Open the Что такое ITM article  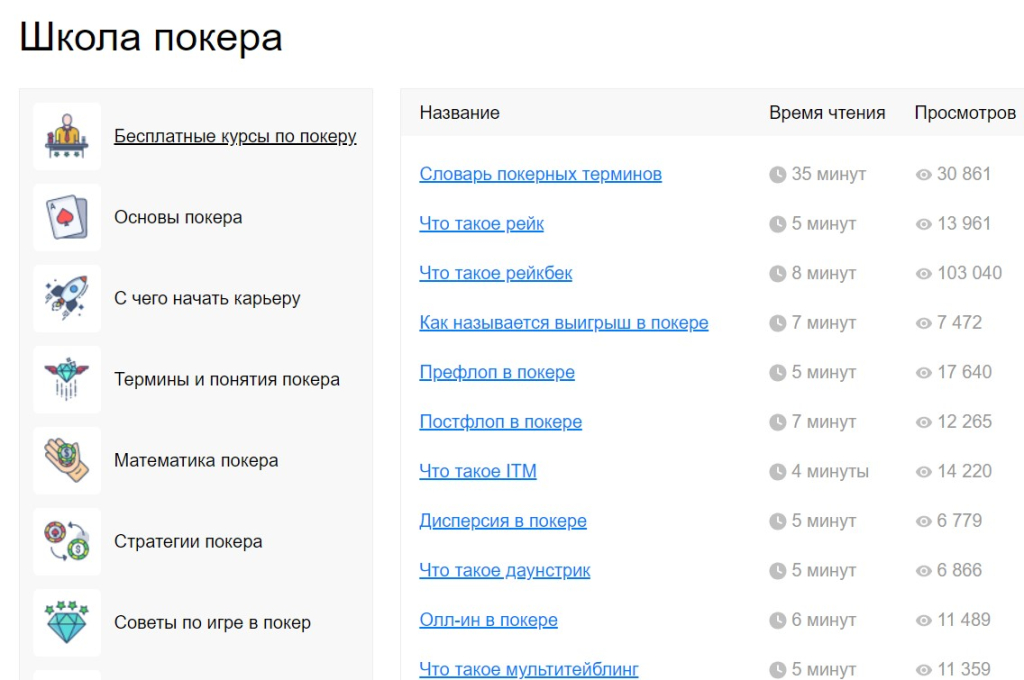[478, 471]
